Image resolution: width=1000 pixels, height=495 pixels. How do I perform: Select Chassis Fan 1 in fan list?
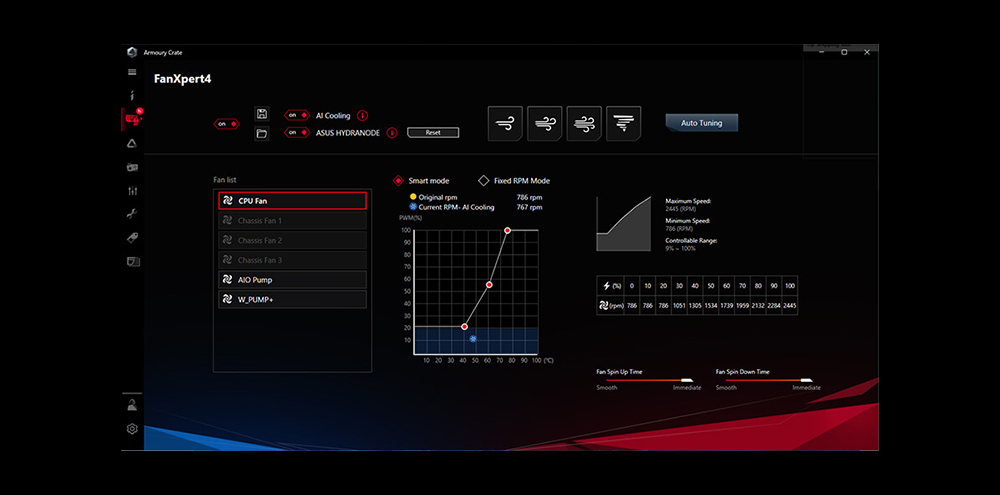293,221
